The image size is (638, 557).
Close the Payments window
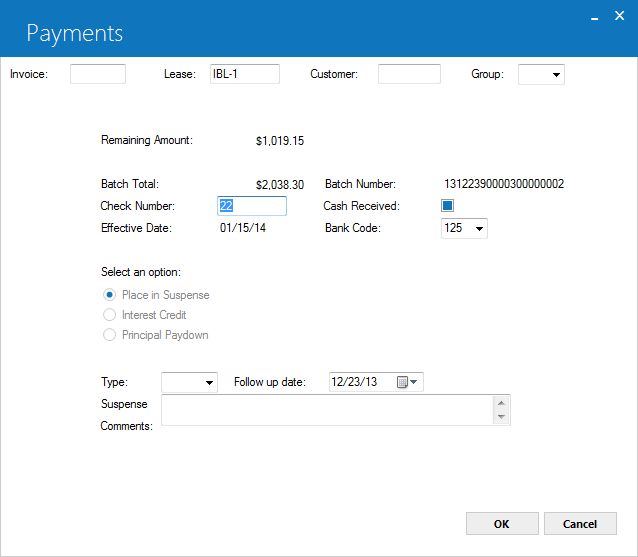pyautogui.click(x=619, y=16)
